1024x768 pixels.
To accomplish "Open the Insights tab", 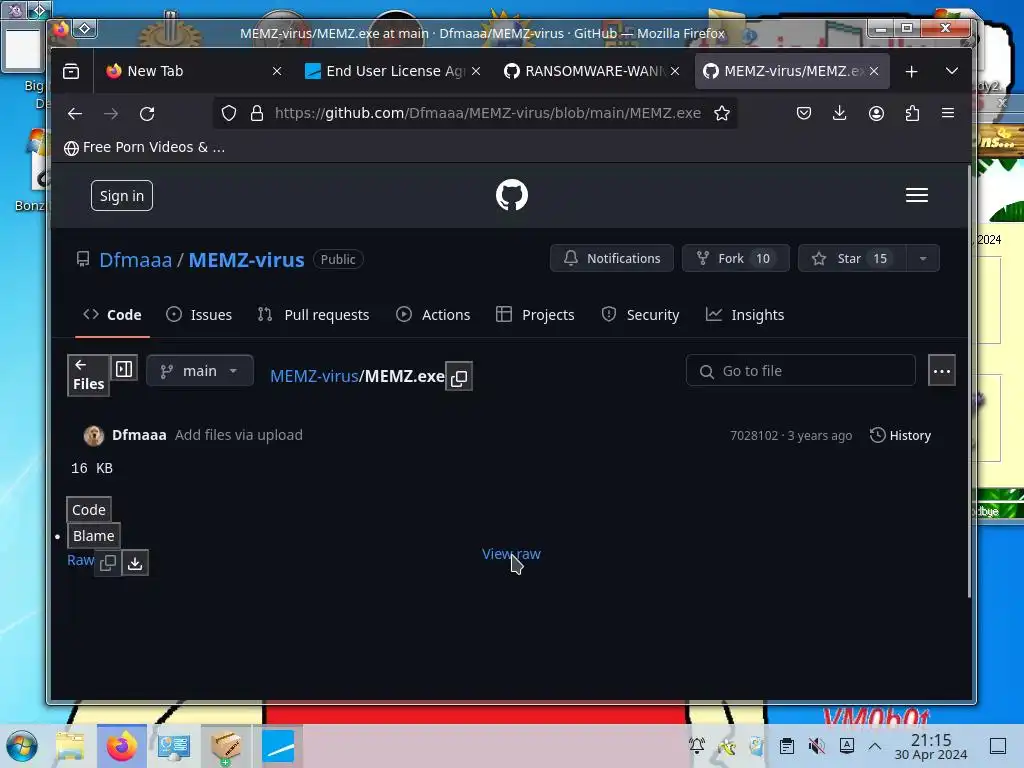I will [744, 315].
